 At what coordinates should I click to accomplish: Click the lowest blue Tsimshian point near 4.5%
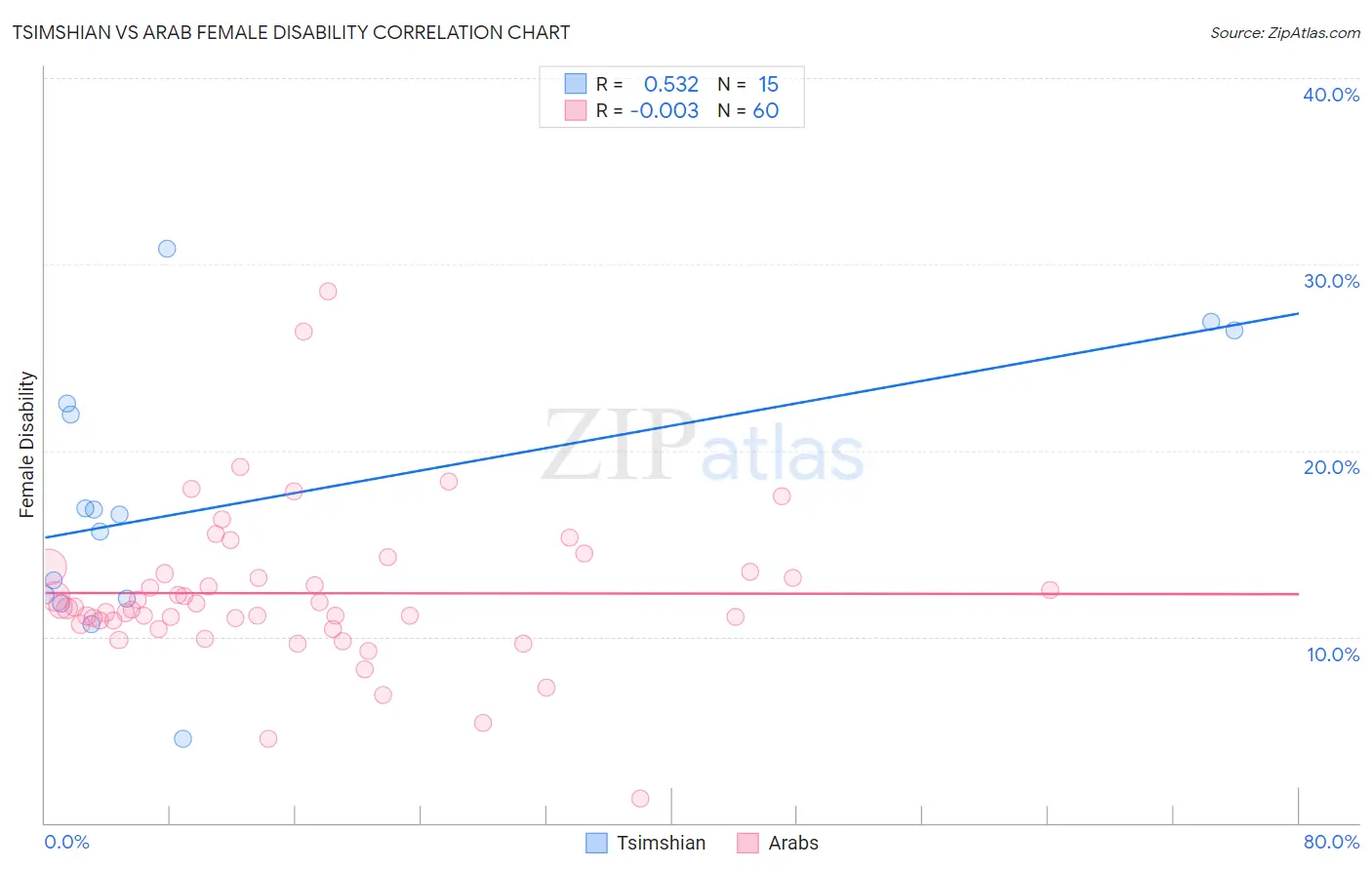182,738
